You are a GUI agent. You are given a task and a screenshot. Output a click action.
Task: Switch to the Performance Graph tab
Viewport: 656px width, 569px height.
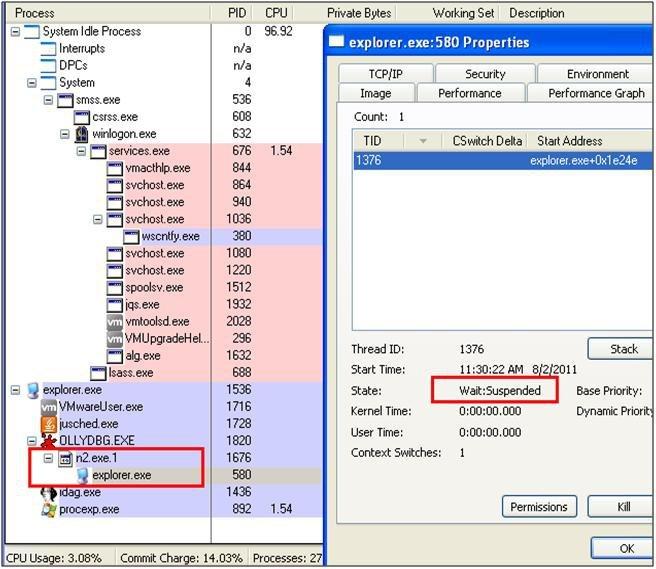pos(591,93)
